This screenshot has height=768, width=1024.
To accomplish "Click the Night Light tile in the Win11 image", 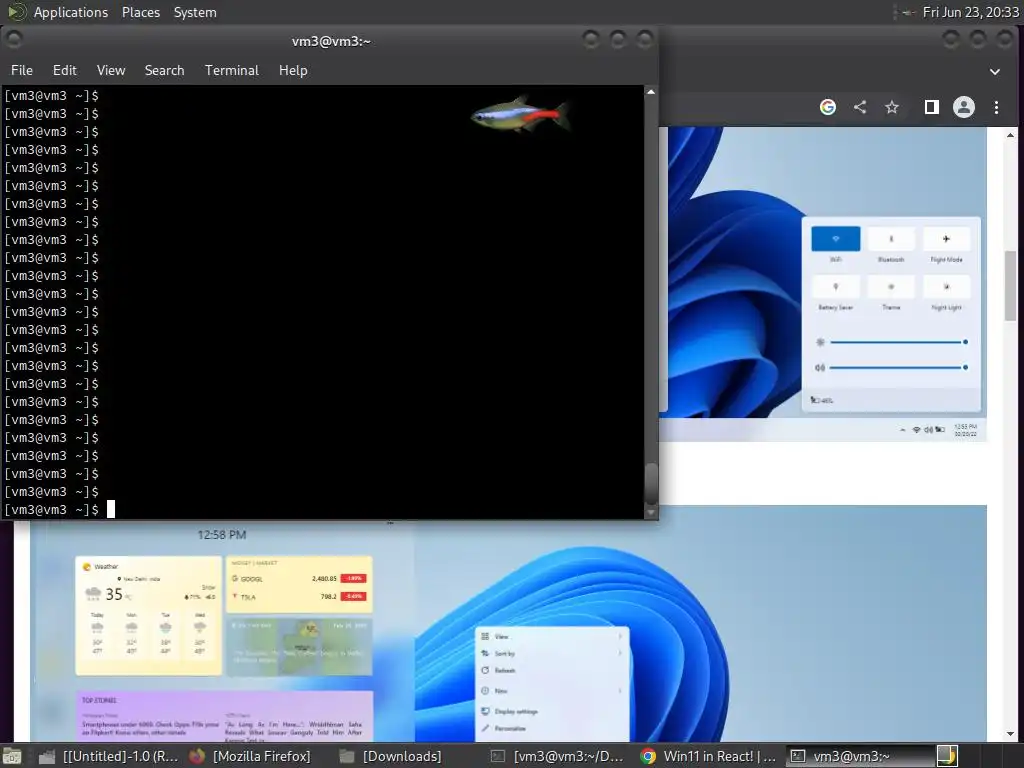I will pos(946,287).
